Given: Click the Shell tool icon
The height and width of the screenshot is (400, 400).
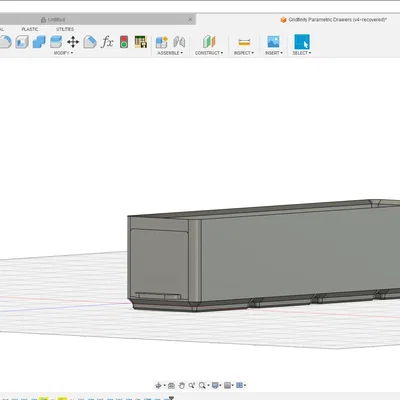Looking at the screenshot, I should (22, 42).
